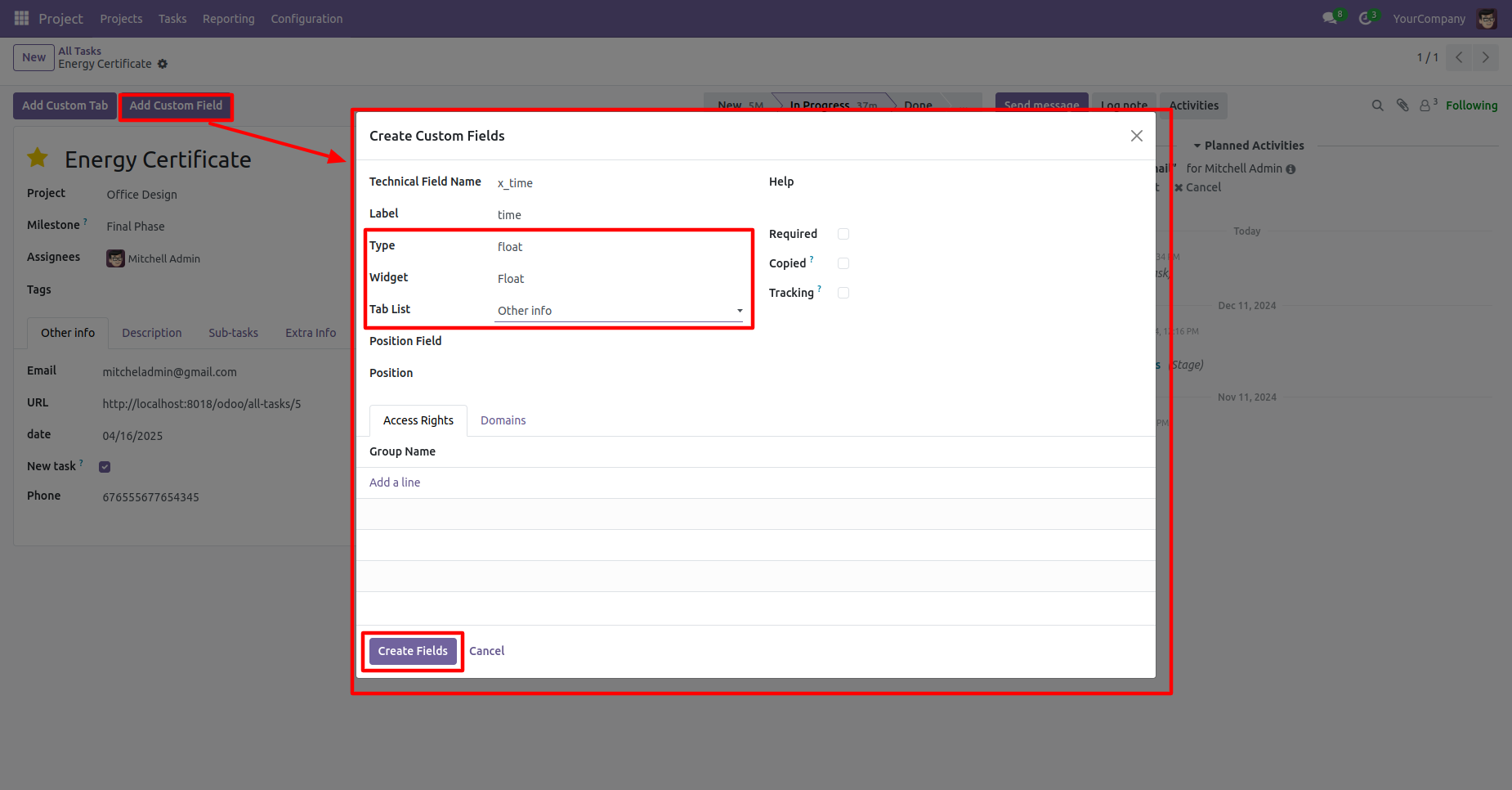Click Cancel in the dialog footer
The width and height of the screenshot is (1512, 790).
point(486,651)
